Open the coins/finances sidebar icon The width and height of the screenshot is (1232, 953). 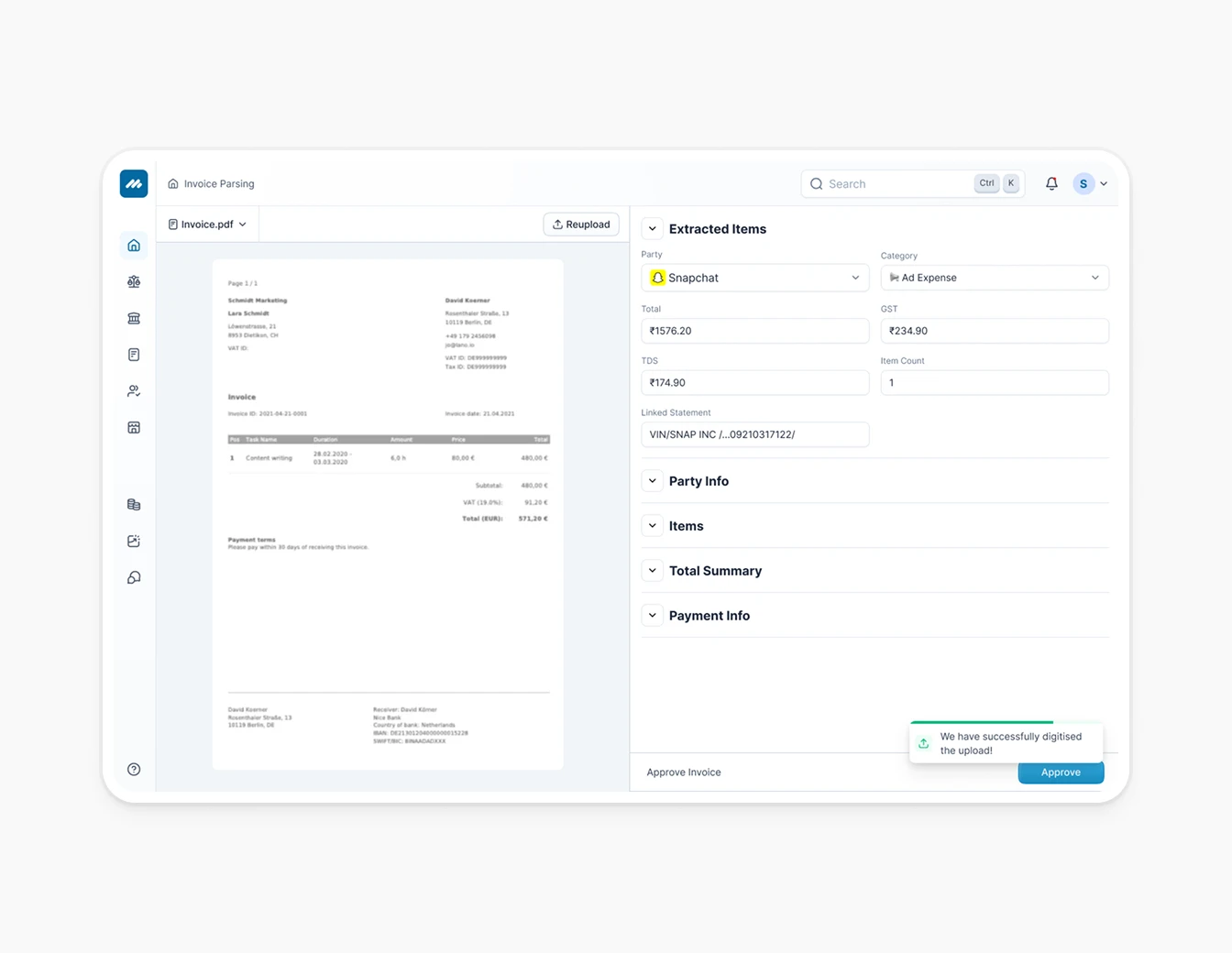(x=134, y=504)
